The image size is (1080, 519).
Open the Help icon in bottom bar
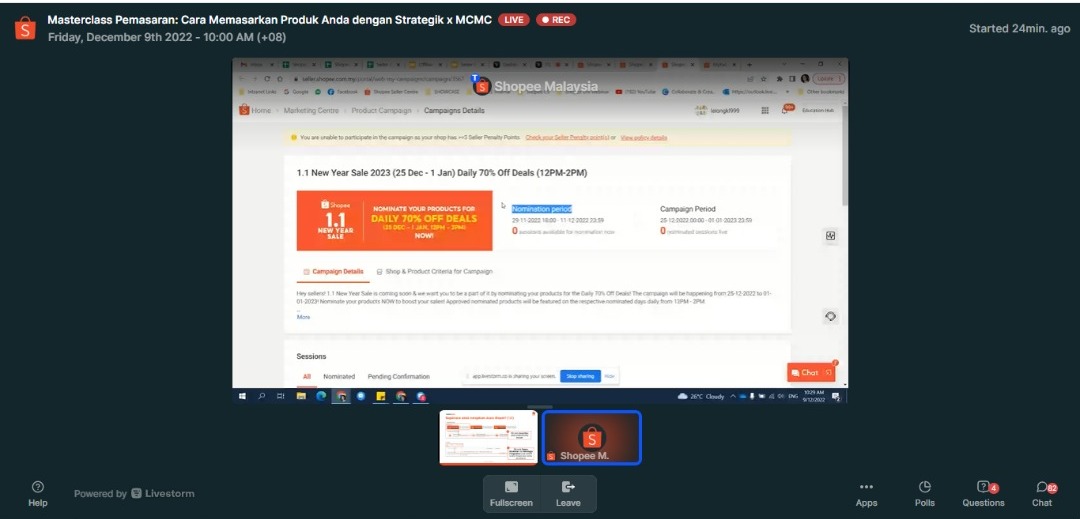point(38,493)
